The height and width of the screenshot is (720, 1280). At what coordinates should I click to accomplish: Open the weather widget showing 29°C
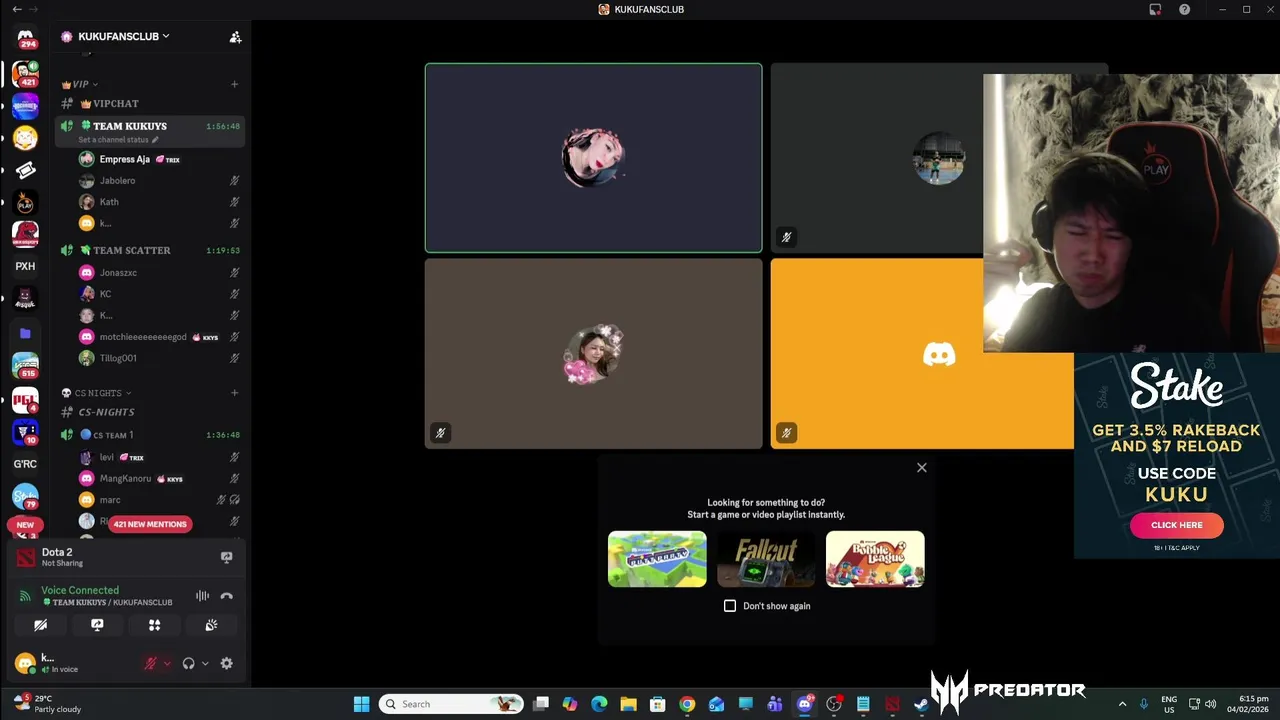tap(47, 704)
